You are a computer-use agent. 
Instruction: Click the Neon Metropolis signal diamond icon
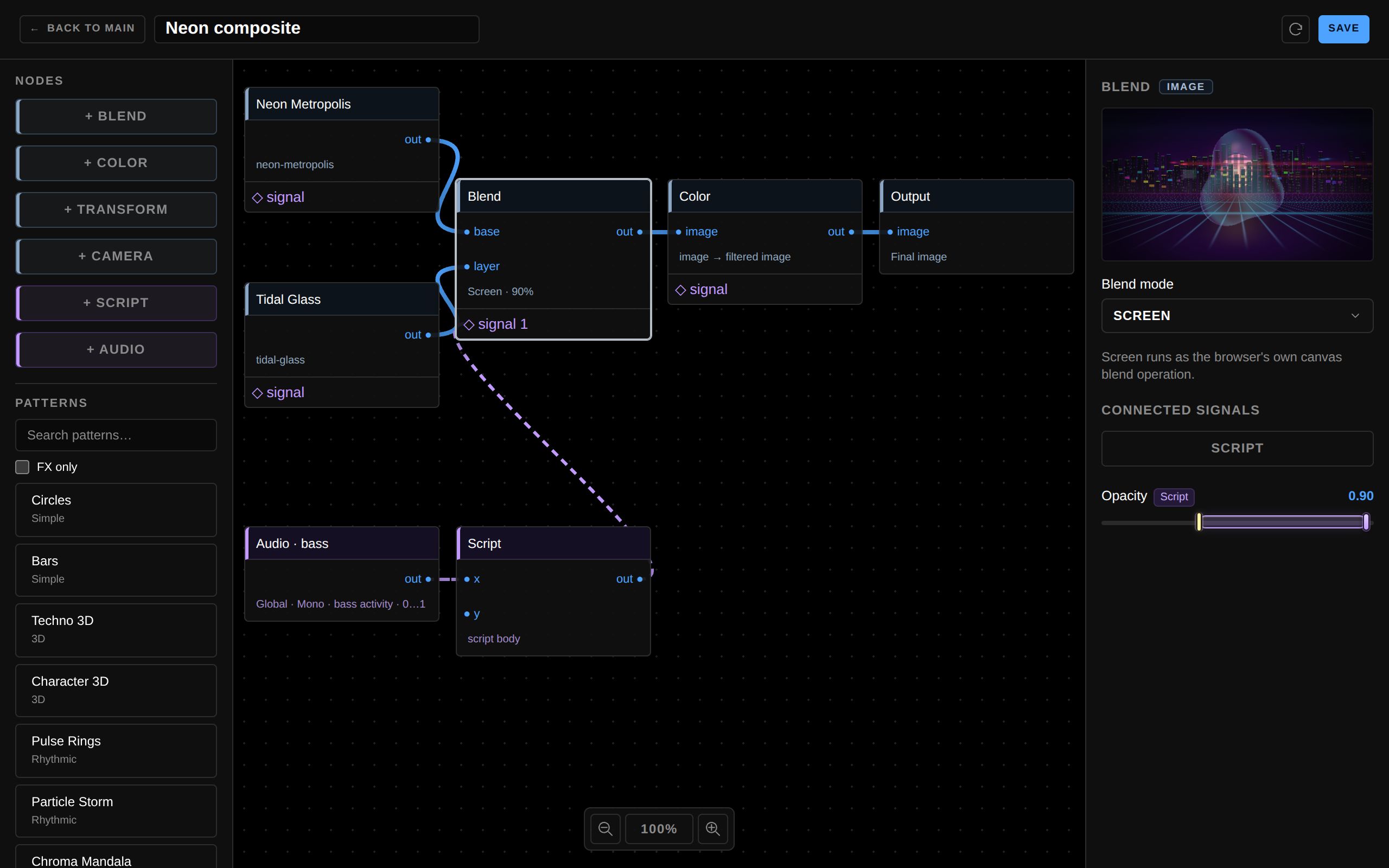point(257,197)
